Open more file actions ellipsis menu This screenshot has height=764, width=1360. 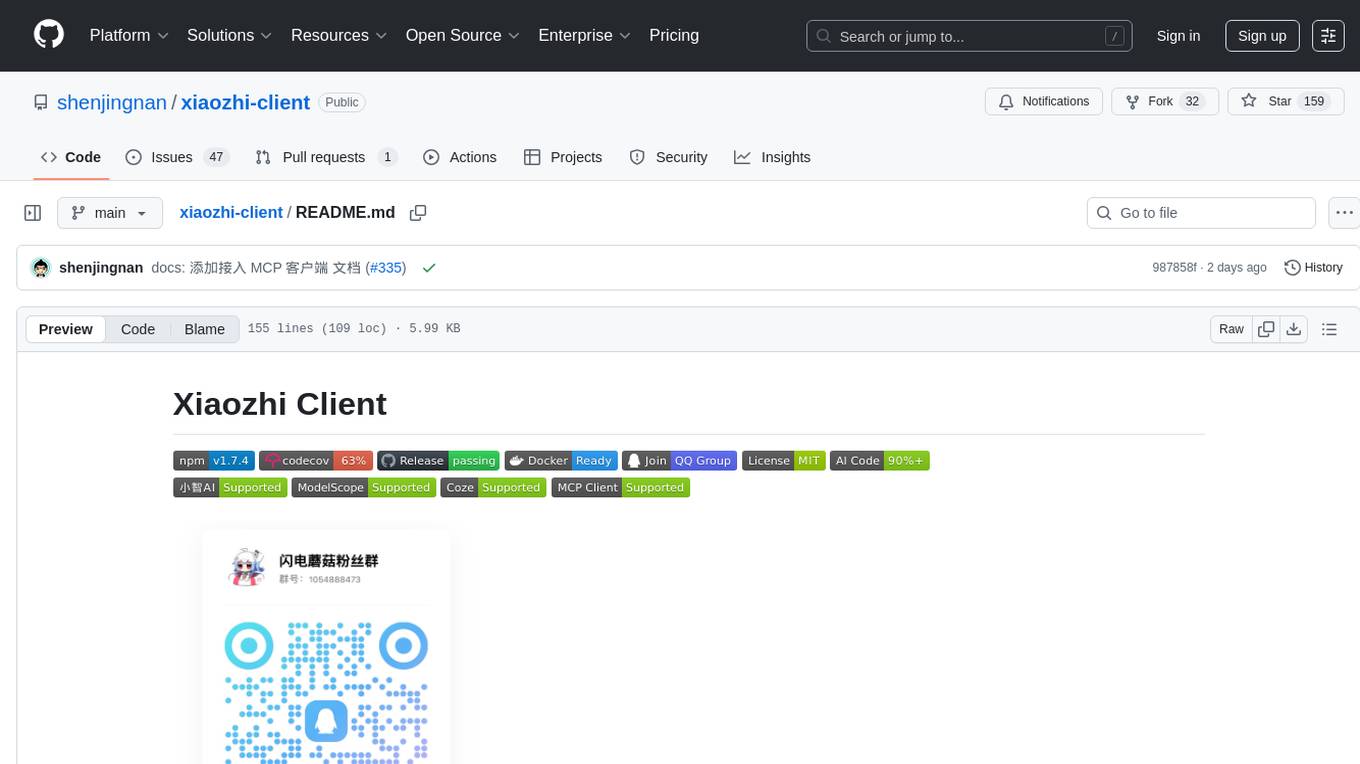click(x=1345, y=213)
